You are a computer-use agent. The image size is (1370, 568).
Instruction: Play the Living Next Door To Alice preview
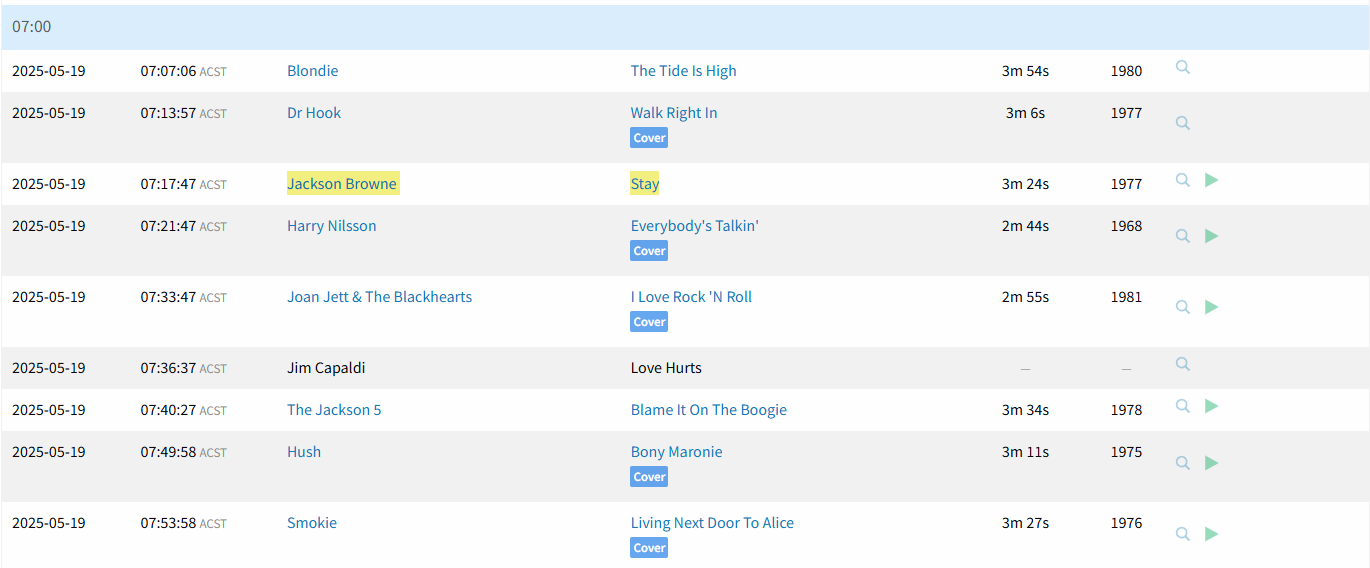tap(1211, 534)
